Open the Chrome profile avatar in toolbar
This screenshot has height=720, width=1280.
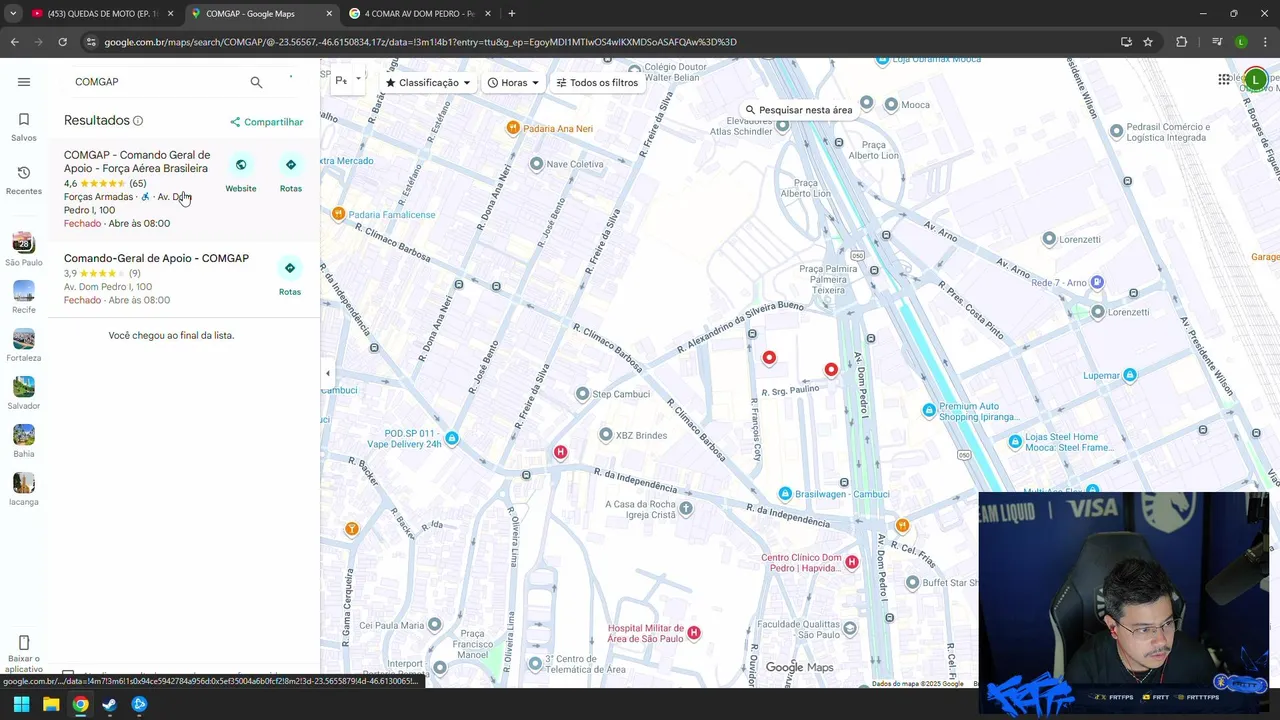tap(1241, 42)
